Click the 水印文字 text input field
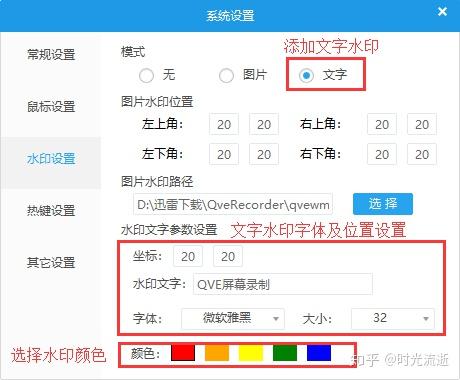The image size is (460, 380). pos(283,284)
